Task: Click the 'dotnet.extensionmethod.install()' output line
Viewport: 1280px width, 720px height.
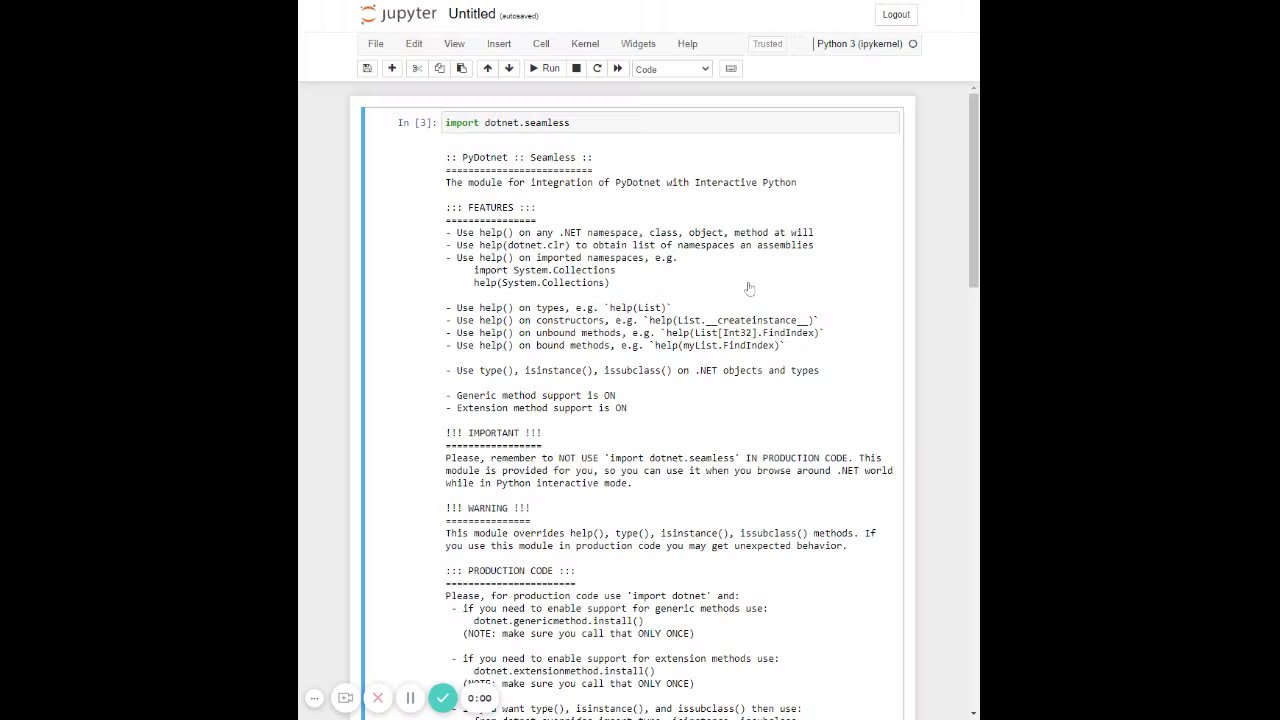Action: [564, 671]
